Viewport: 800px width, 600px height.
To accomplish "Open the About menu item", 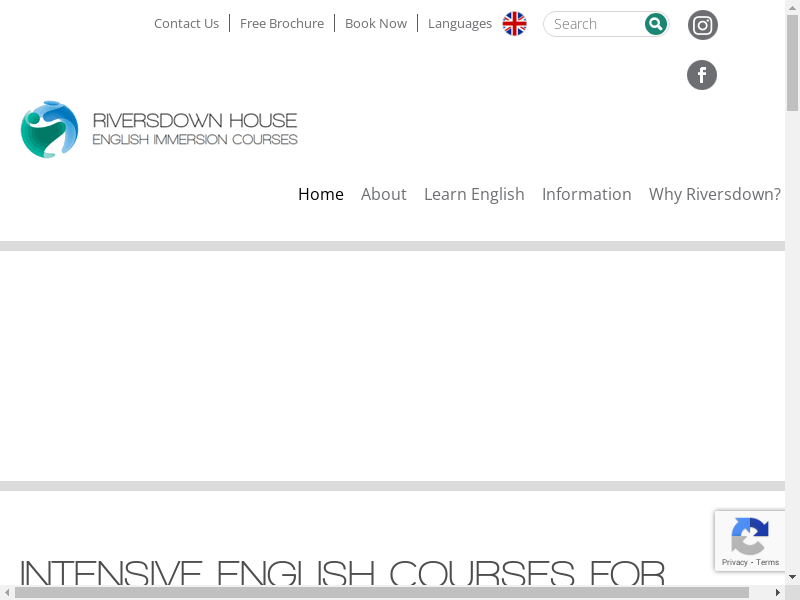I will click(383, 194).
